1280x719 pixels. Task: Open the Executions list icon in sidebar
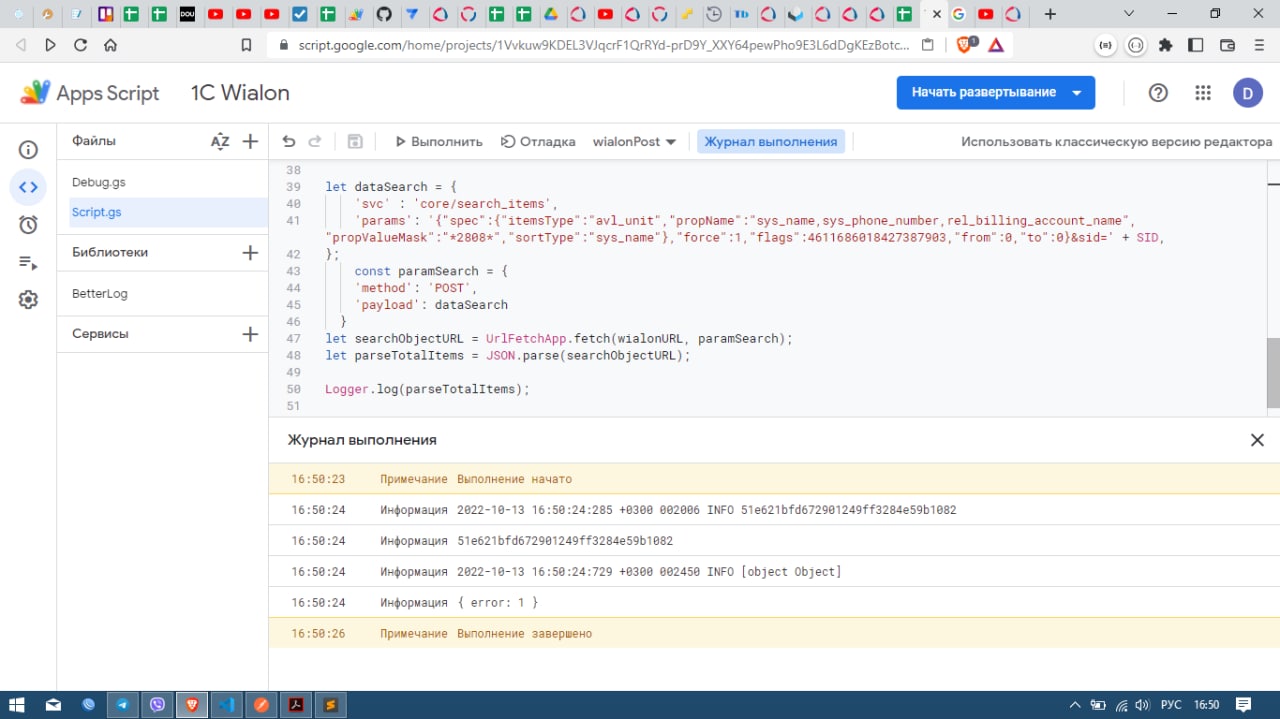point(28,262)
